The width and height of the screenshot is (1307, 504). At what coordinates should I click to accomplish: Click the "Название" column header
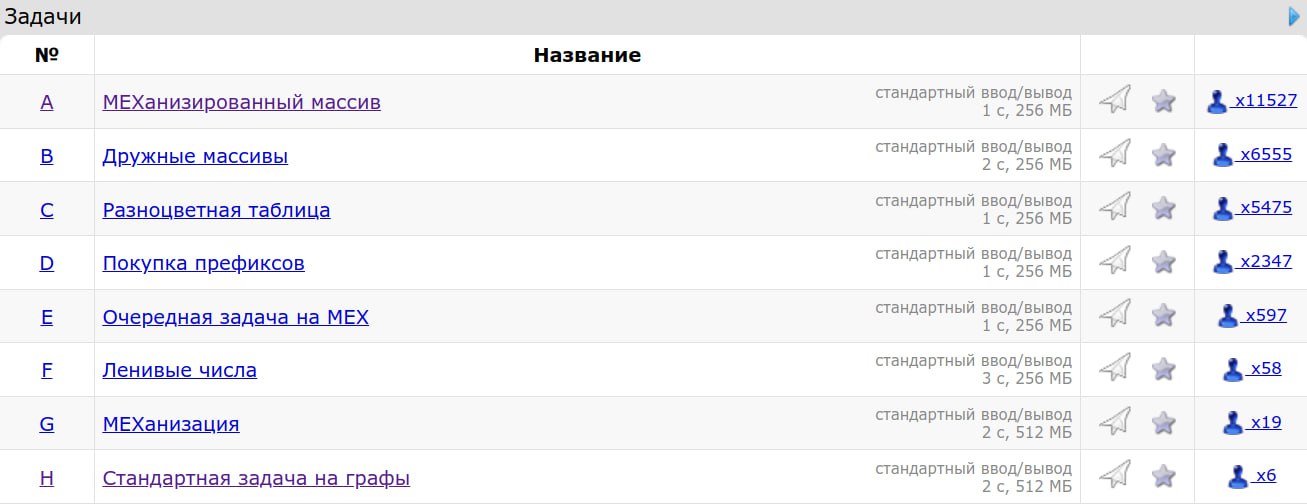[587, 55]
